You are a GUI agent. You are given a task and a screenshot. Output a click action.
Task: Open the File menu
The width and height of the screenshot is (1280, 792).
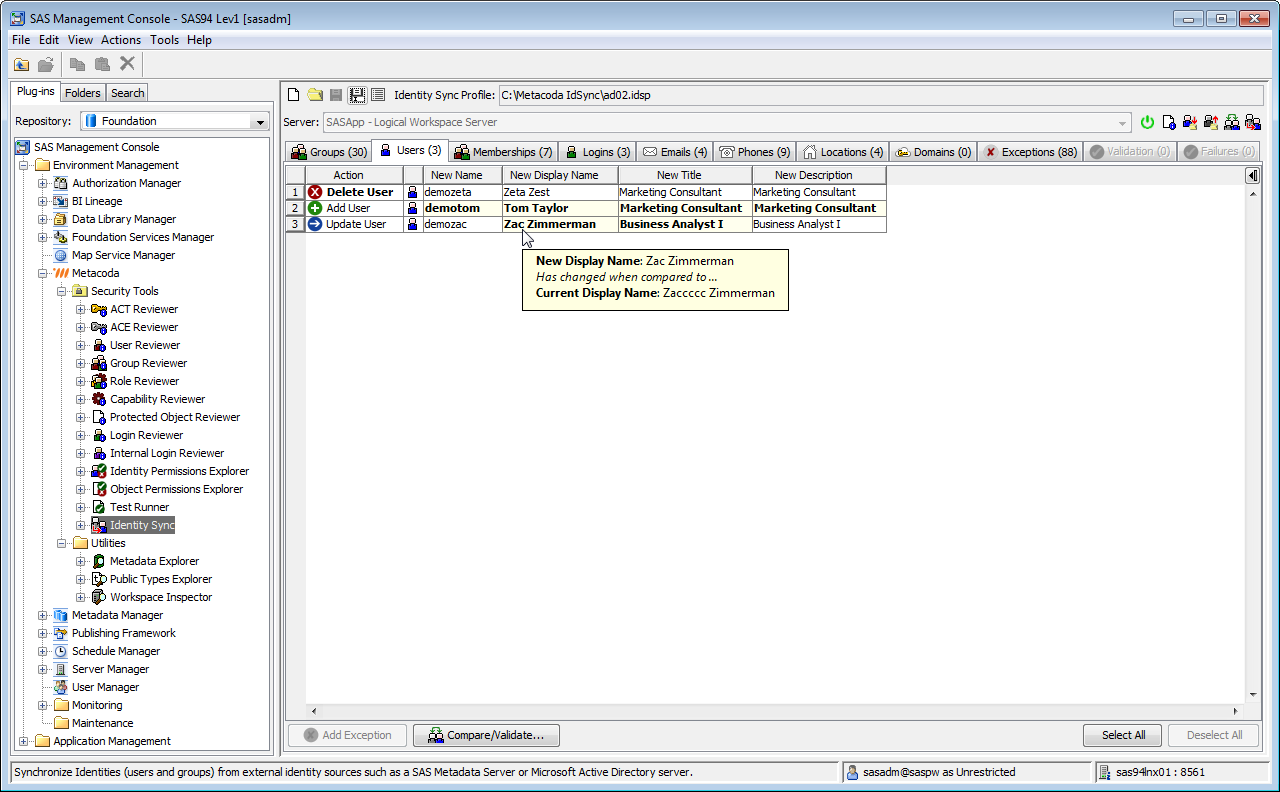coord(21,40)
